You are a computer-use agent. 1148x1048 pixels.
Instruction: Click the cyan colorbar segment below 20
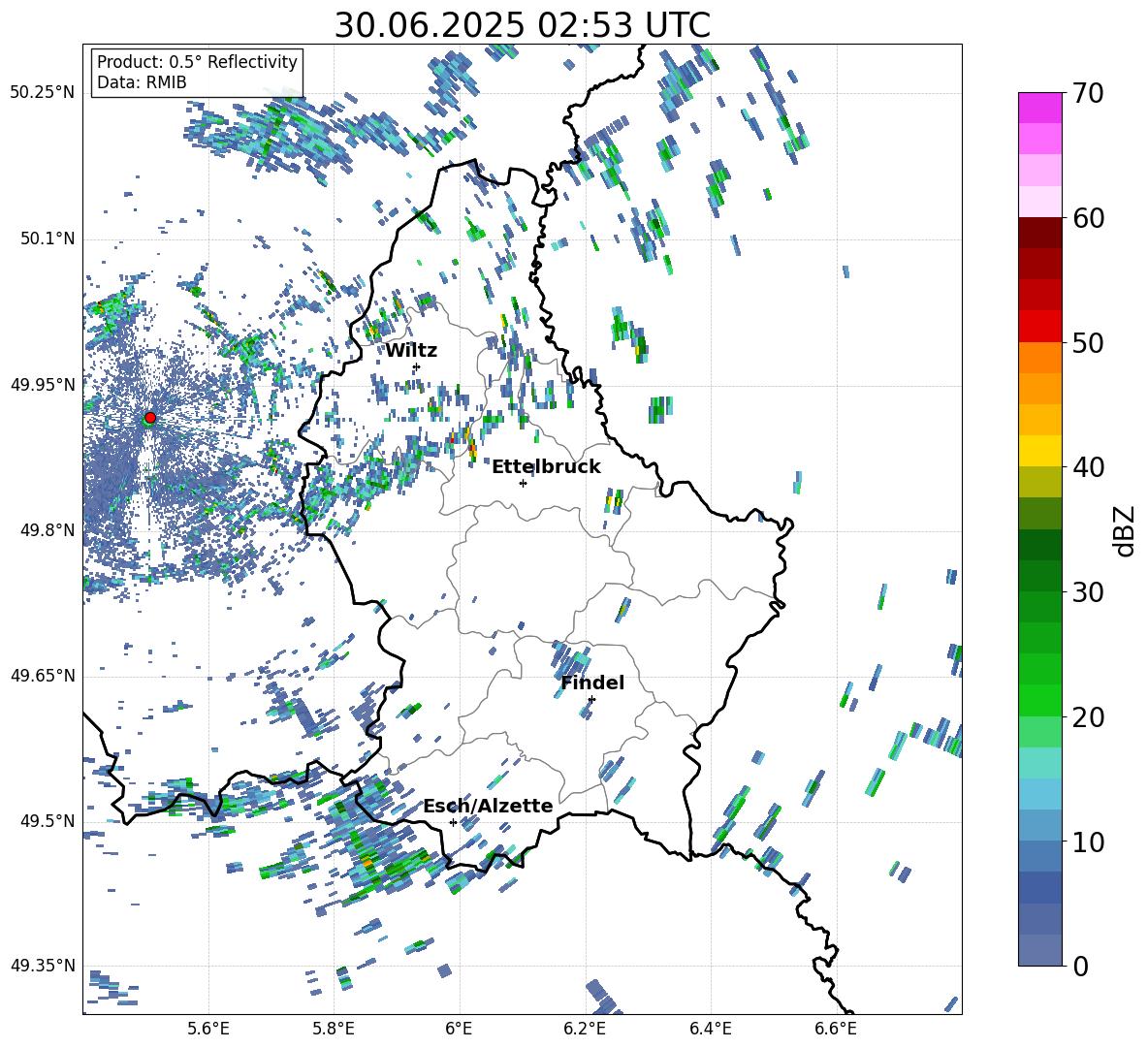coord(1040,763)
